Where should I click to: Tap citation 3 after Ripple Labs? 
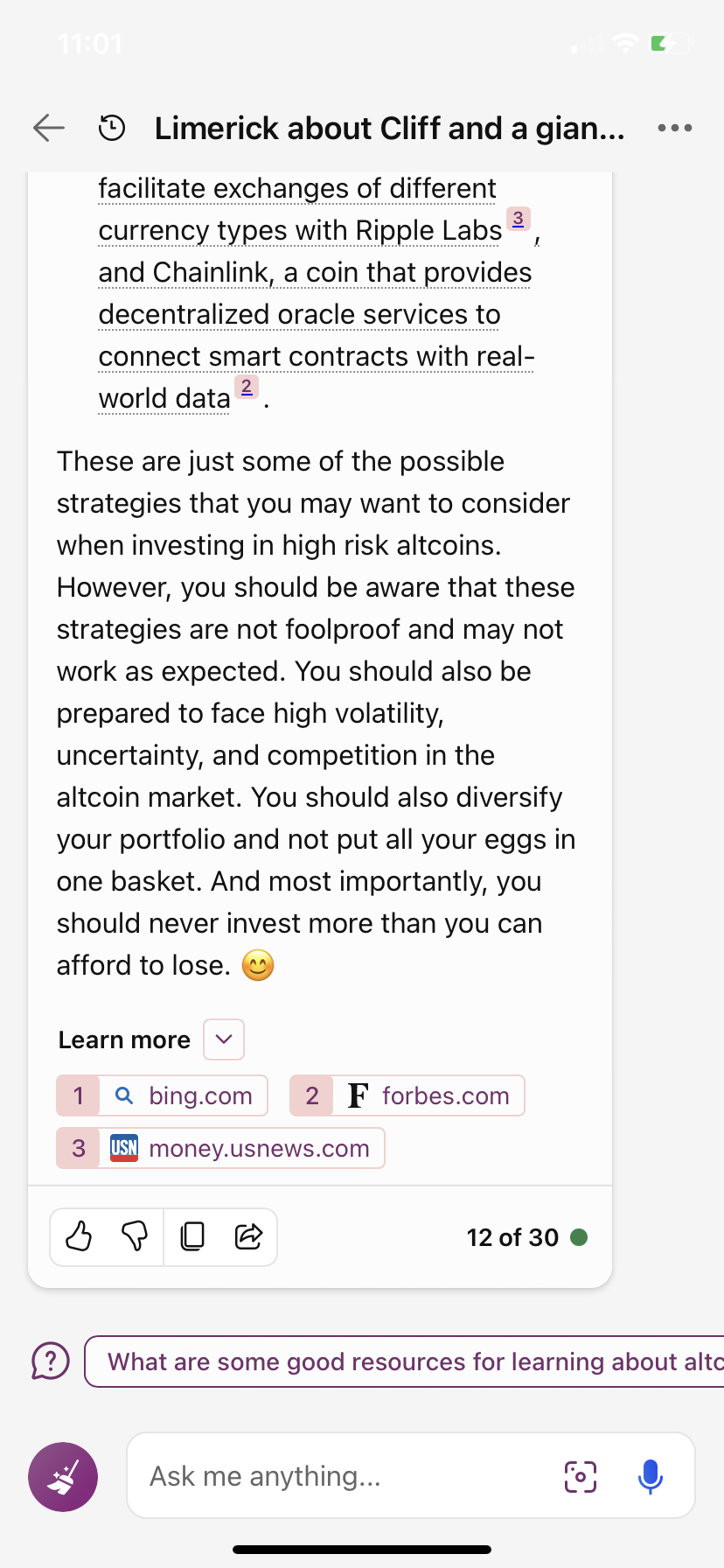coord(519,218)
